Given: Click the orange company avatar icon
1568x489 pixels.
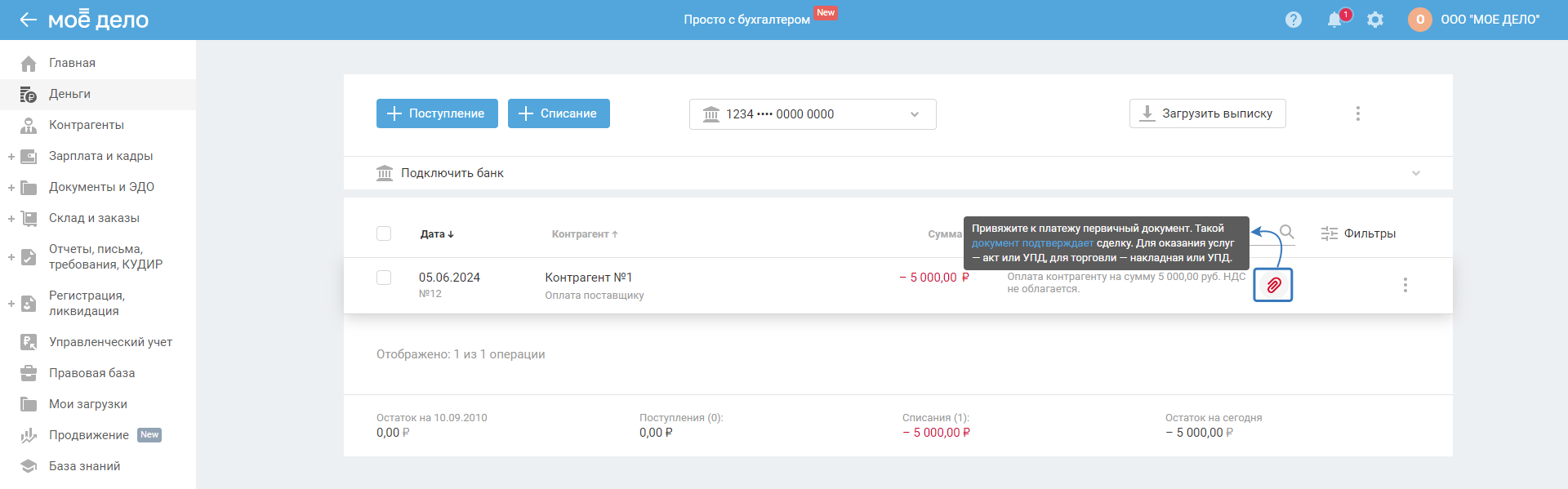Looking at the screenshot, I should [x=1420, y=20].
